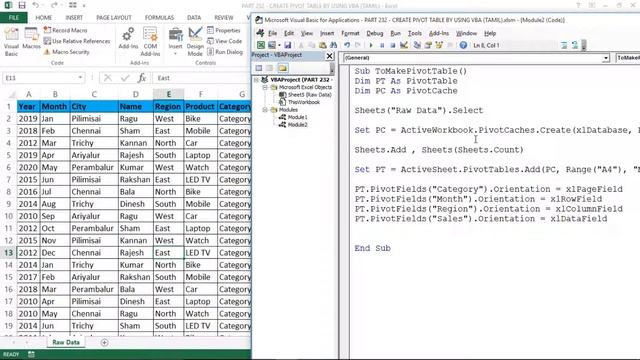Screen dimensions: 640x360
Task: Open the VBA Format menu
Action: coord(350,33)
